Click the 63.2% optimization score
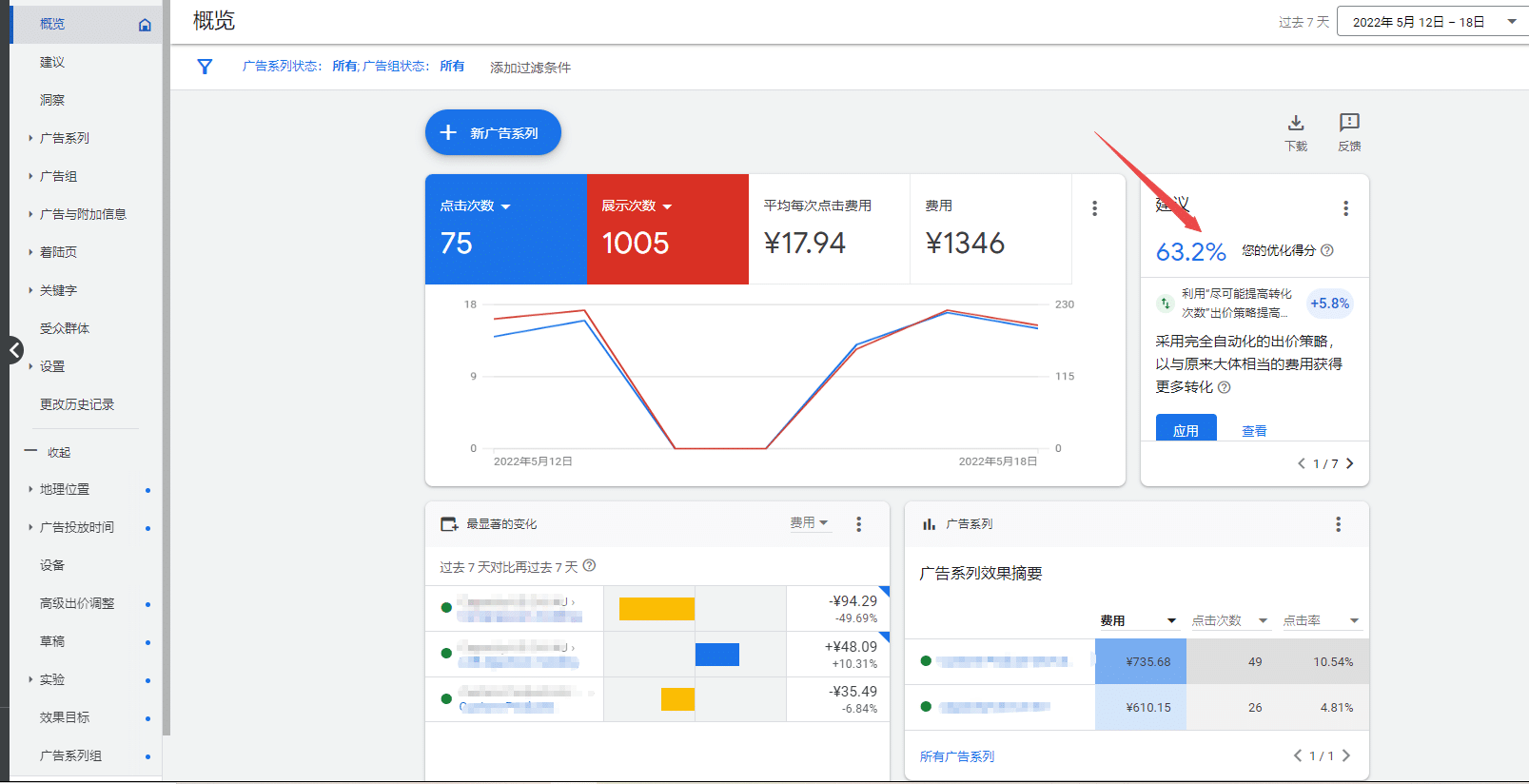Screen dimensions: 1529x784 1190,252
